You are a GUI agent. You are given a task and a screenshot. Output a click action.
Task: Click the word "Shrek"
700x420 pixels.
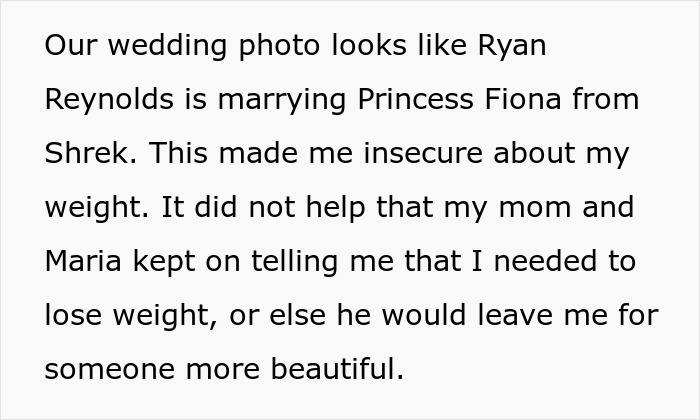point(82,154)
